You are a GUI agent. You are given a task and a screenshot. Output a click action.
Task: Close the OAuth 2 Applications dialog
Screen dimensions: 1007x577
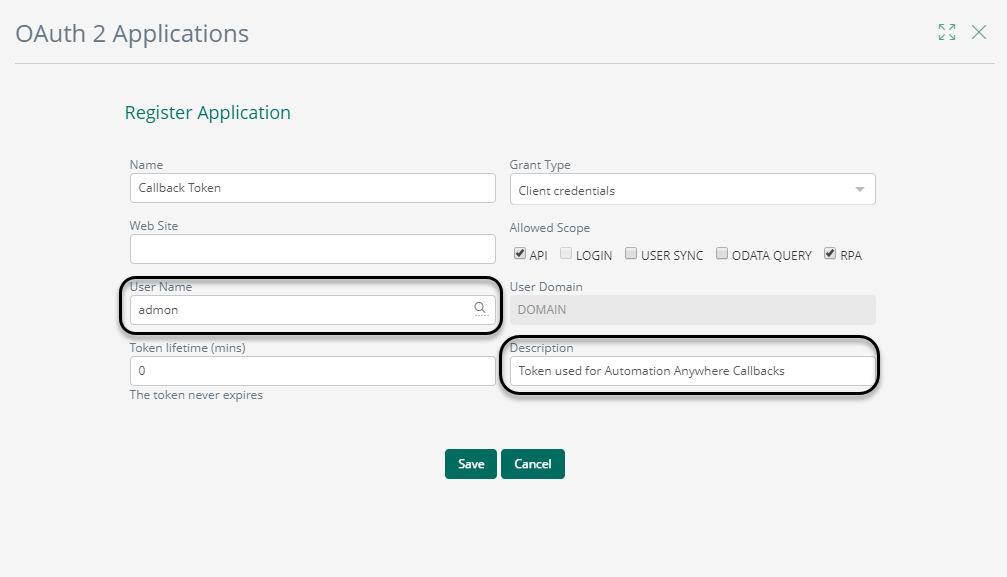979,32
